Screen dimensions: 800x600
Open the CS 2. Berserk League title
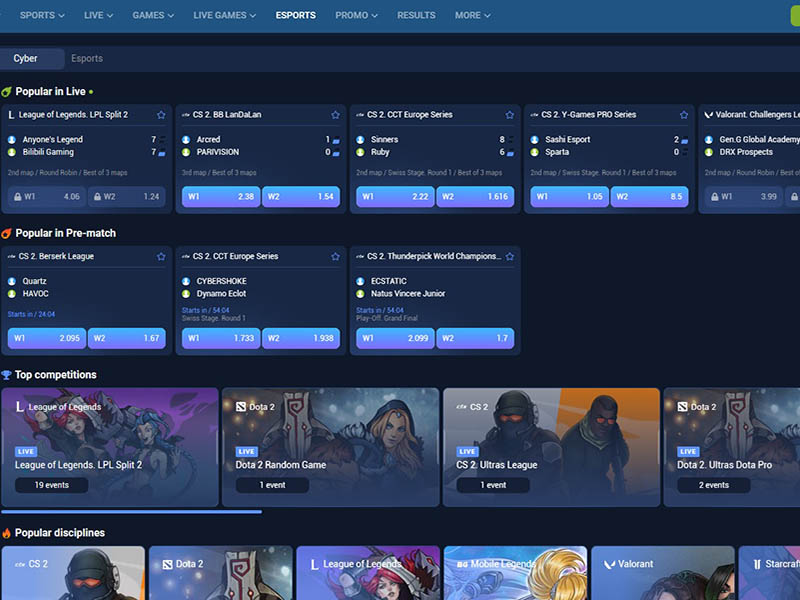tap(56, 256)
